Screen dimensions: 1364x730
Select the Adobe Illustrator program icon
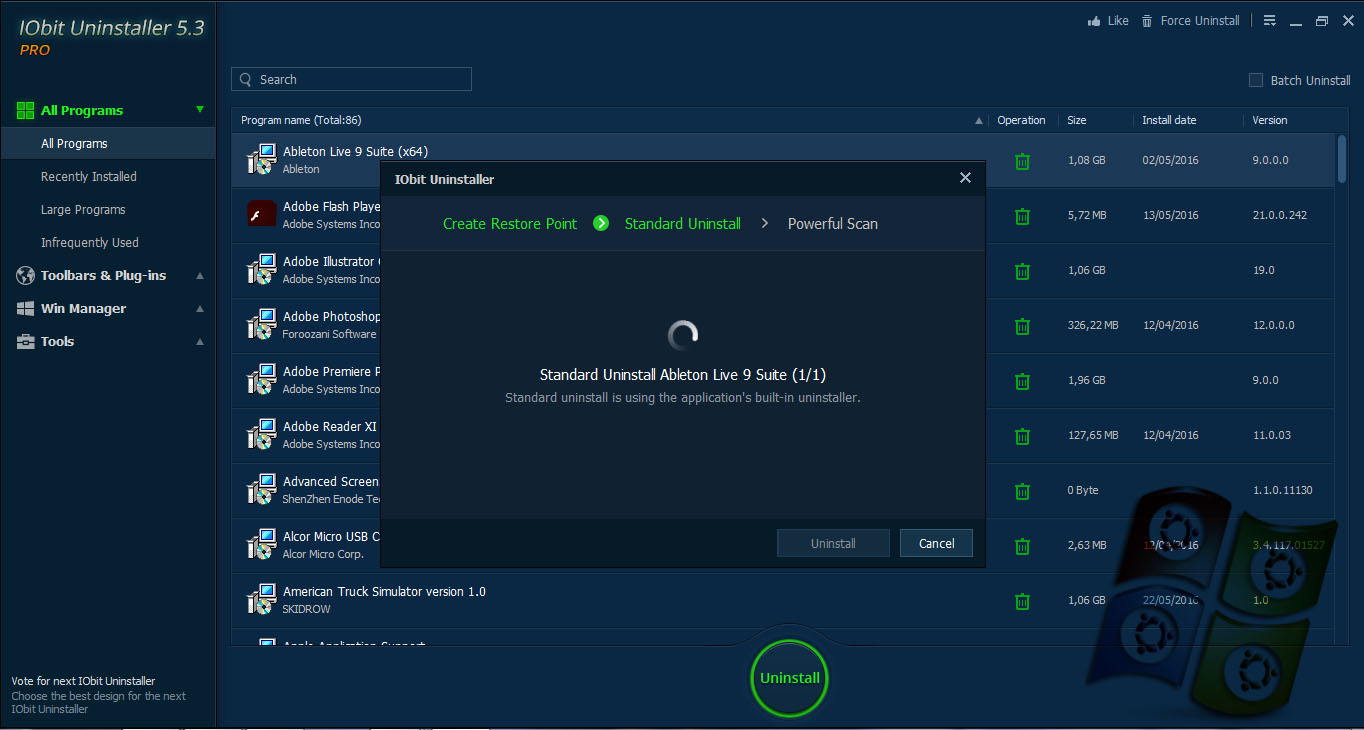[x=261, y=269]
